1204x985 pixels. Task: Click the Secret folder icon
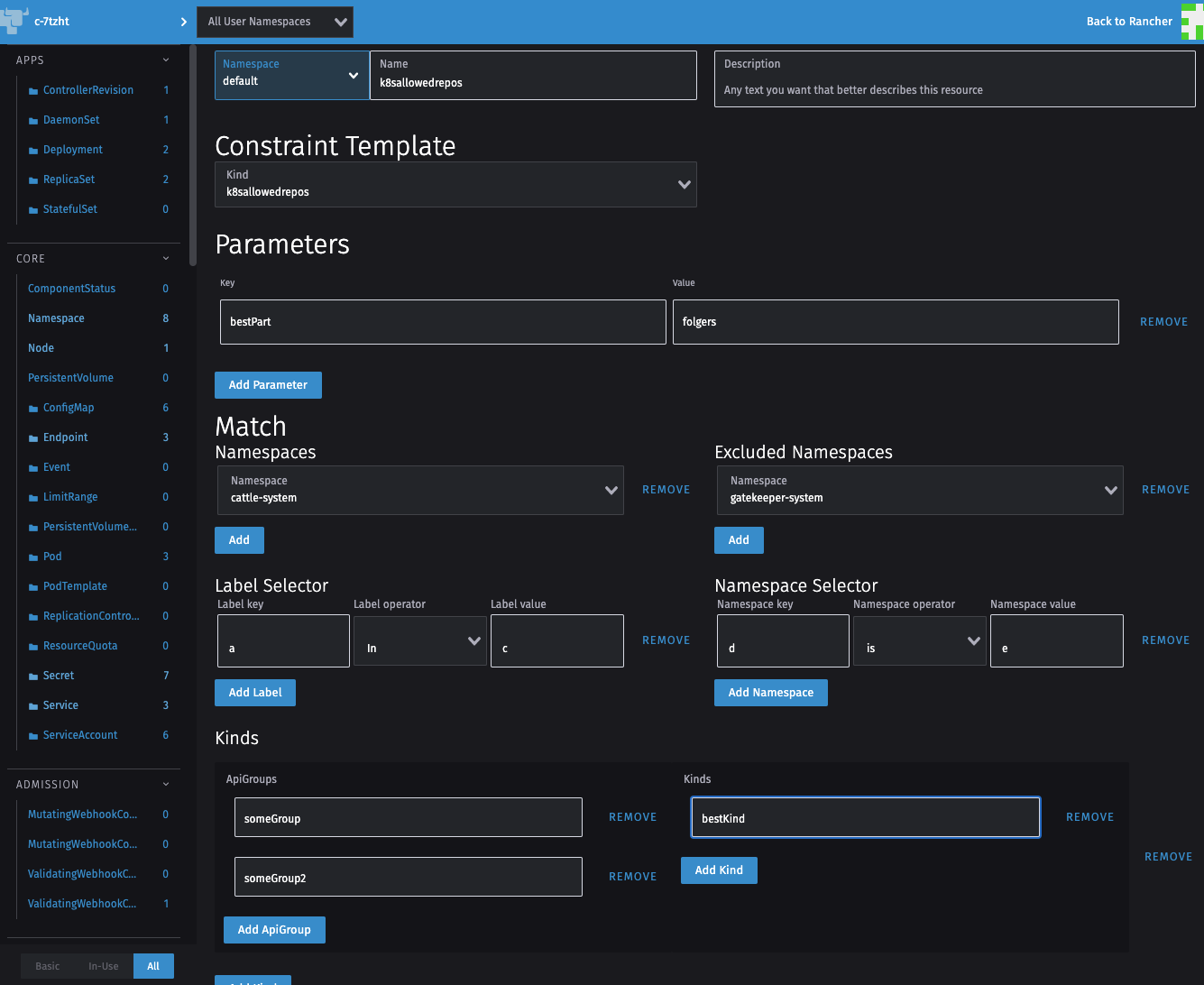coord(32,675)
